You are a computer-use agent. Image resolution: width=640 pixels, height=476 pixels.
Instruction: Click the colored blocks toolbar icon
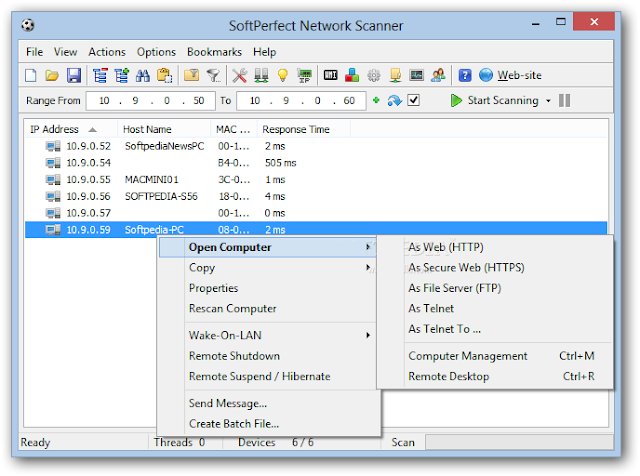click(352, 76)
